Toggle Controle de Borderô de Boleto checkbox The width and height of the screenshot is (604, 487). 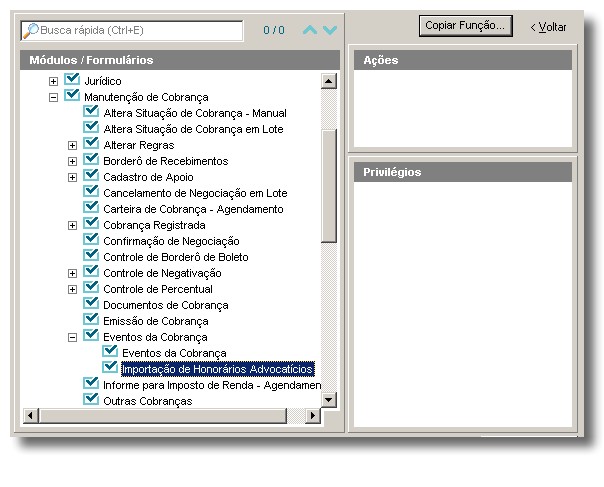[91, 255]
